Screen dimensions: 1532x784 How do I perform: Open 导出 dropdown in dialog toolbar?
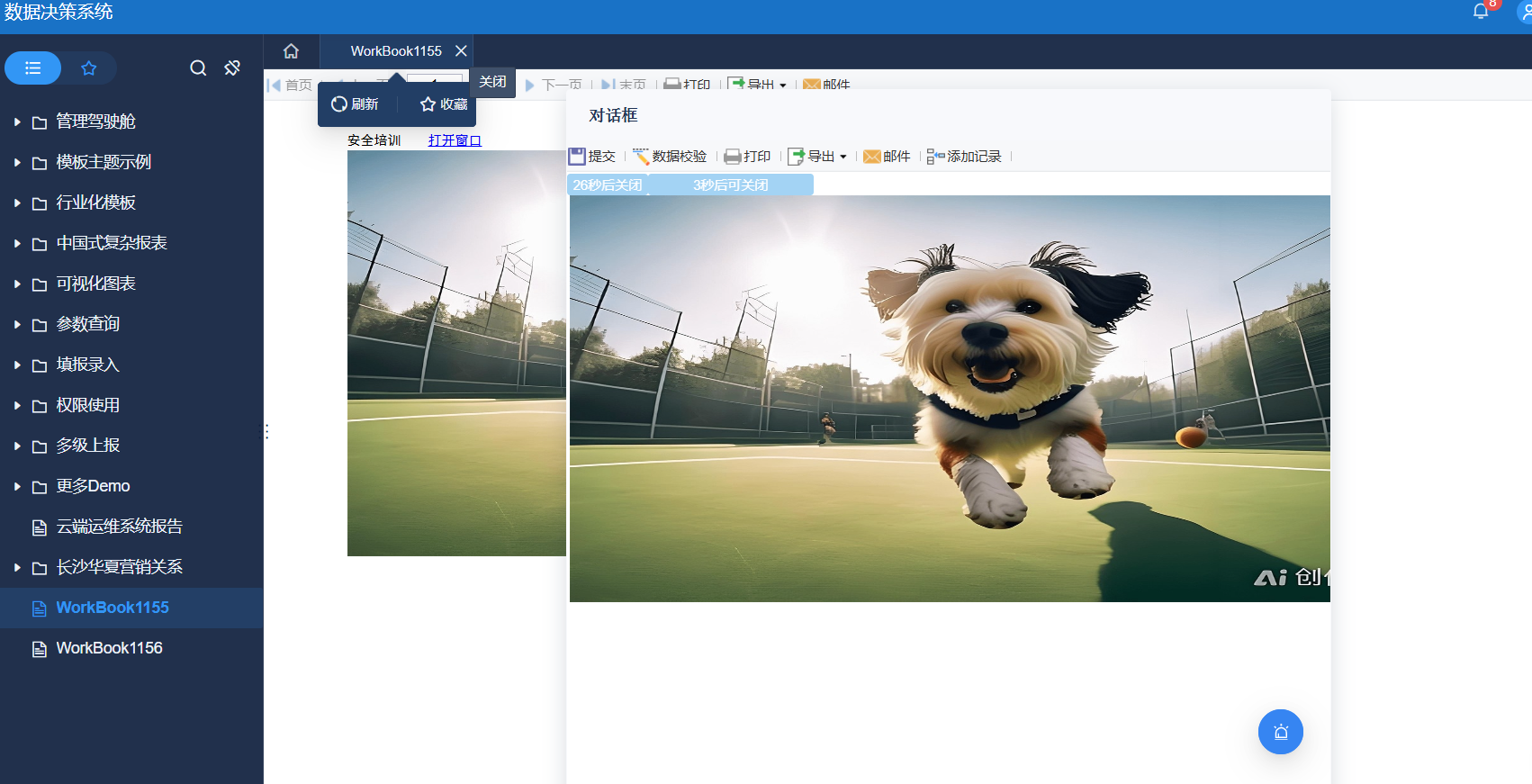click(817, 157)
